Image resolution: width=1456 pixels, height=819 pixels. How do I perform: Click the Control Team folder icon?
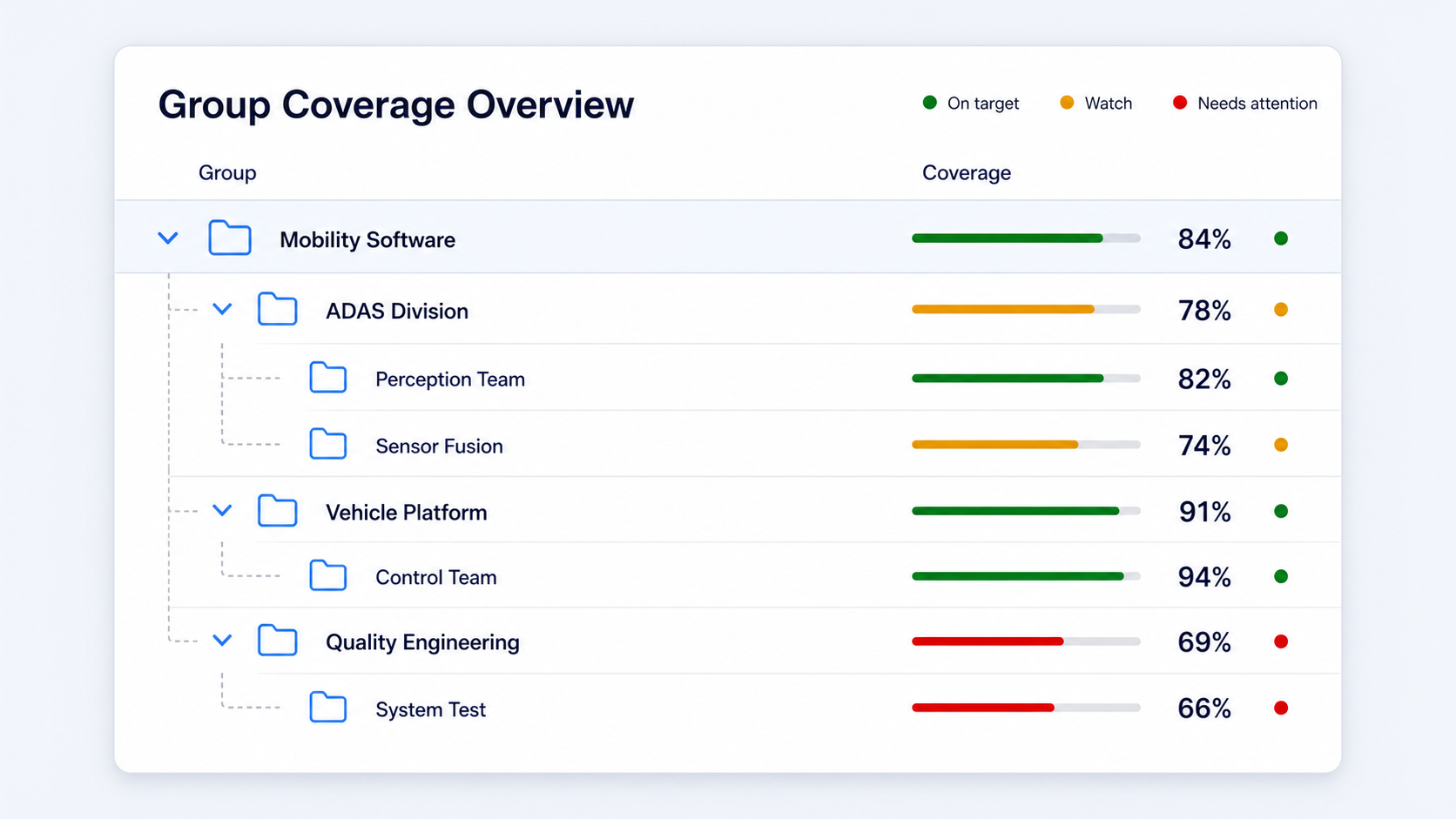click(328, 575)
